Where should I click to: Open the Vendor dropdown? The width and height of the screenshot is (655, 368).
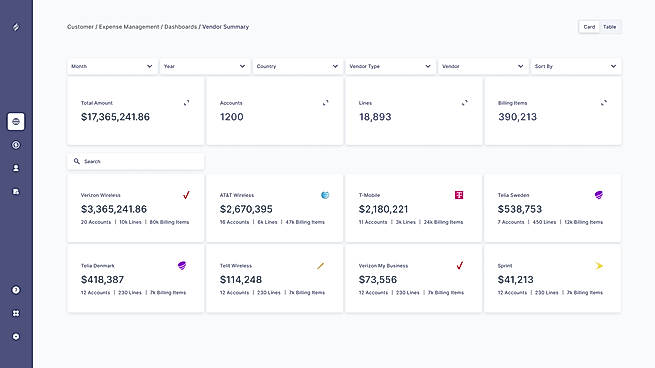click(x=483, y=66)
